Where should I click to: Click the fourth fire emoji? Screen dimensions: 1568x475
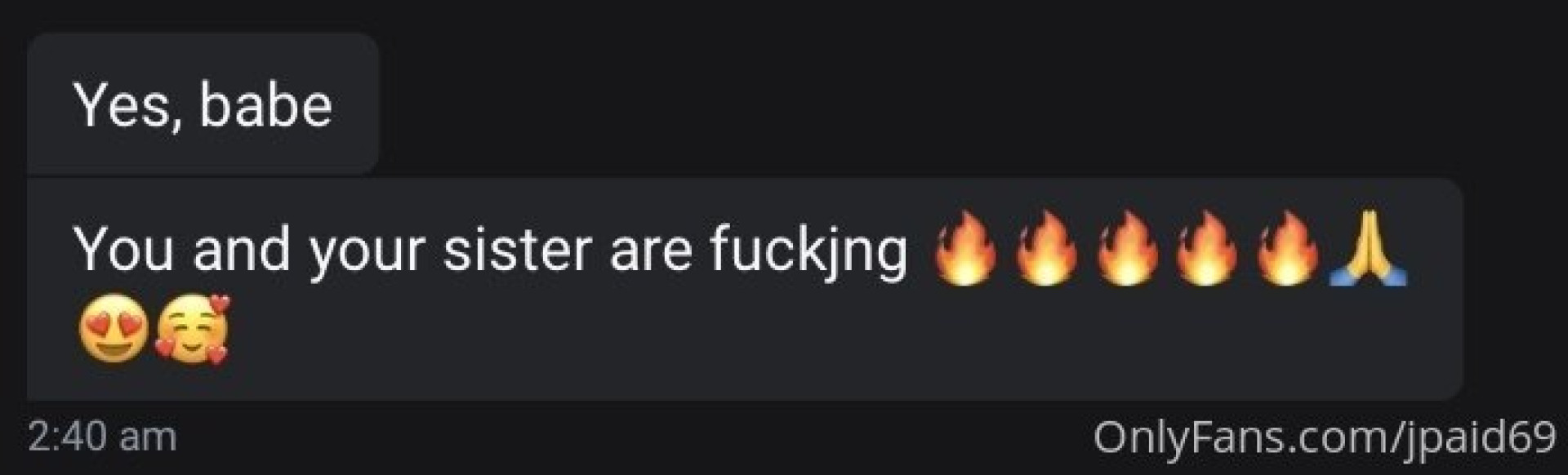(x=1207, y=249)
